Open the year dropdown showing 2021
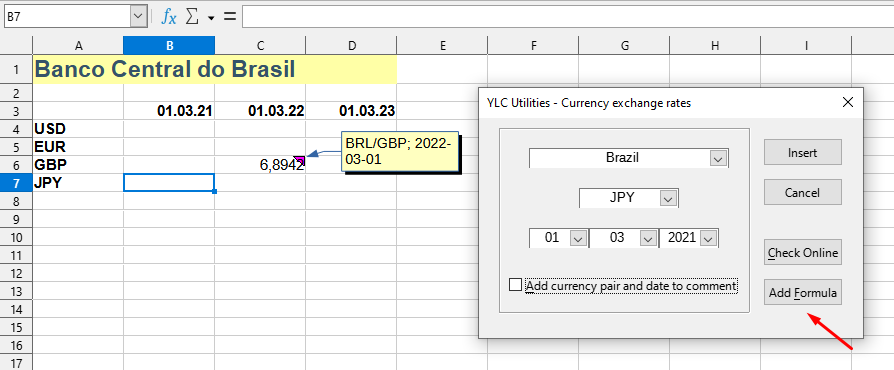Screen dimensions: 894x370 (x=709, y=238)
